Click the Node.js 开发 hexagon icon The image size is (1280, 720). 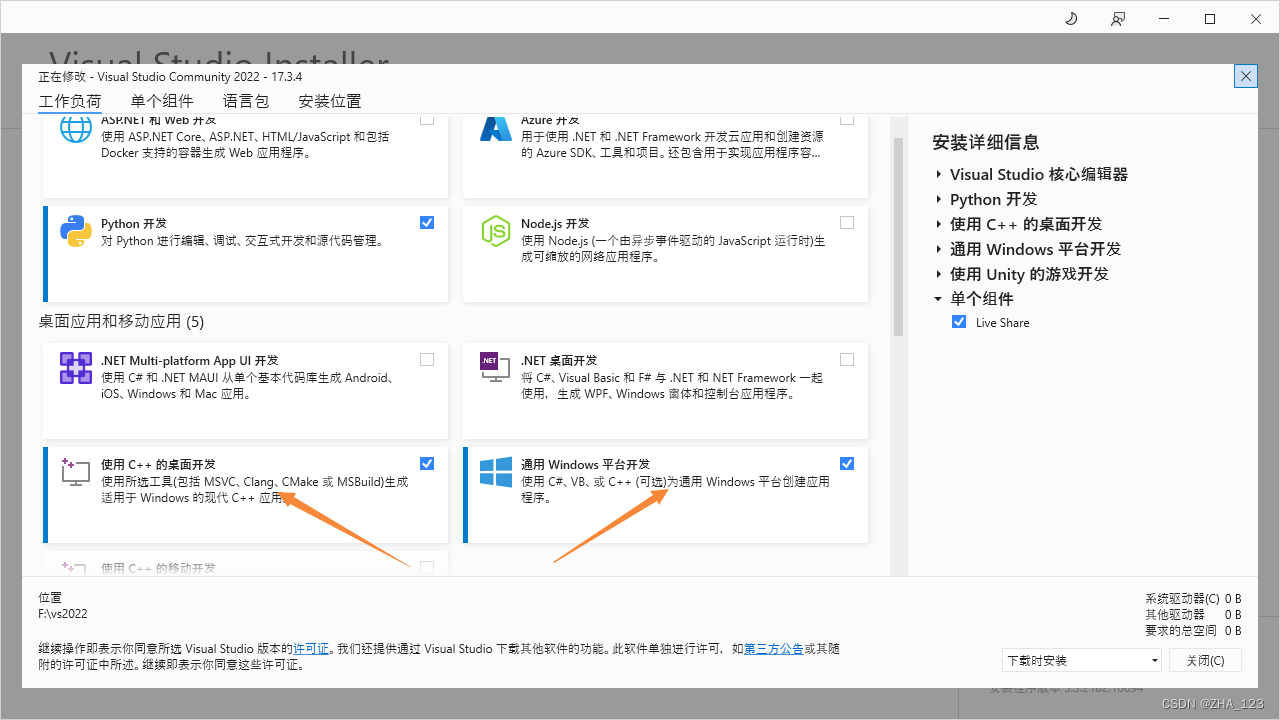coord(496,231)
